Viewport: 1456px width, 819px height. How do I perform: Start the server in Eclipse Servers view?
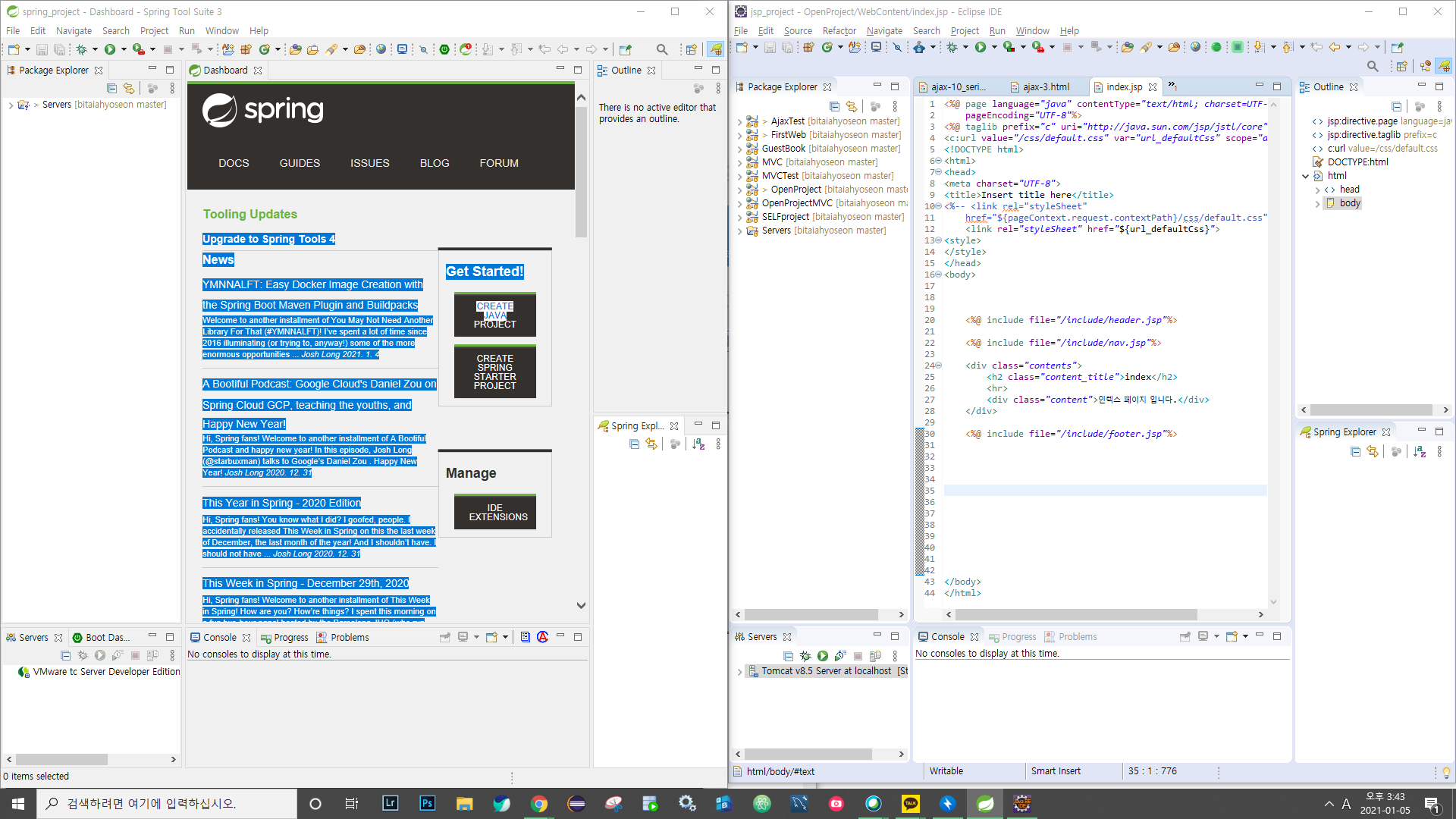coord(822,656)
